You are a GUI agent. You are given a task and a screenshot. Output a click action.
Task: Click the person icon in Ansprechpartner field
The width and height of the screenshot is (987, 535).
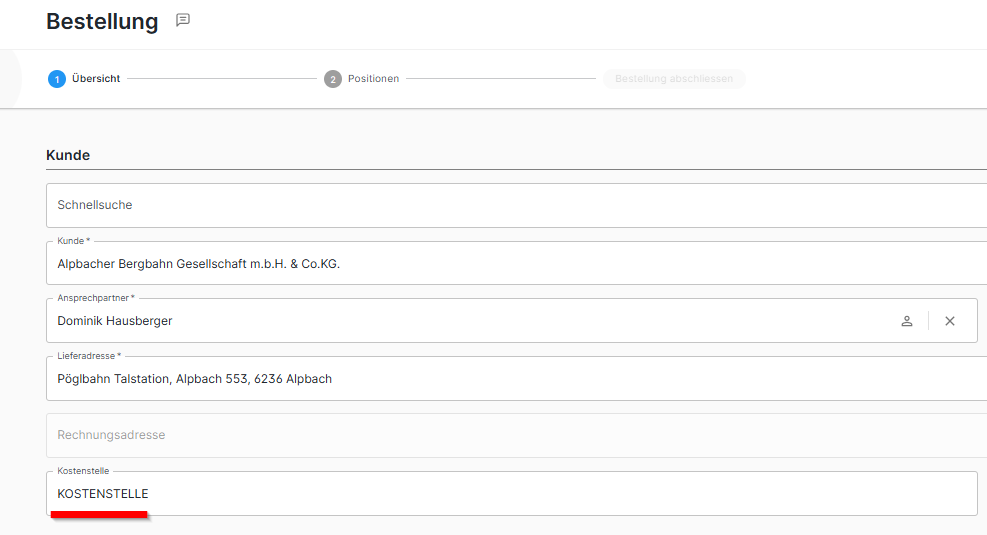907,321
